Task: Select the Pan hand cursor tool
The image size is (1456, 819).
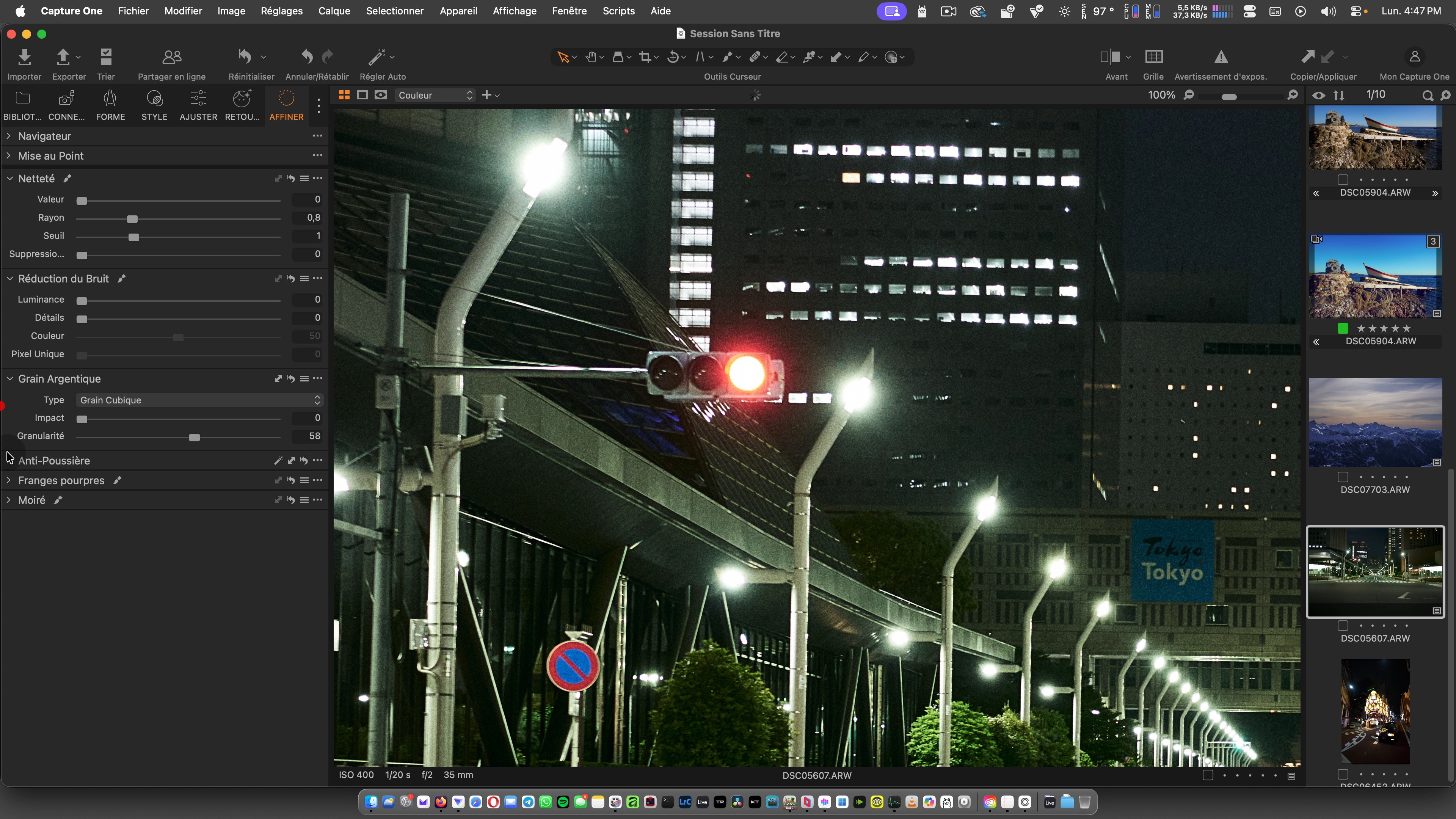Action: click(x=591, y=57)
